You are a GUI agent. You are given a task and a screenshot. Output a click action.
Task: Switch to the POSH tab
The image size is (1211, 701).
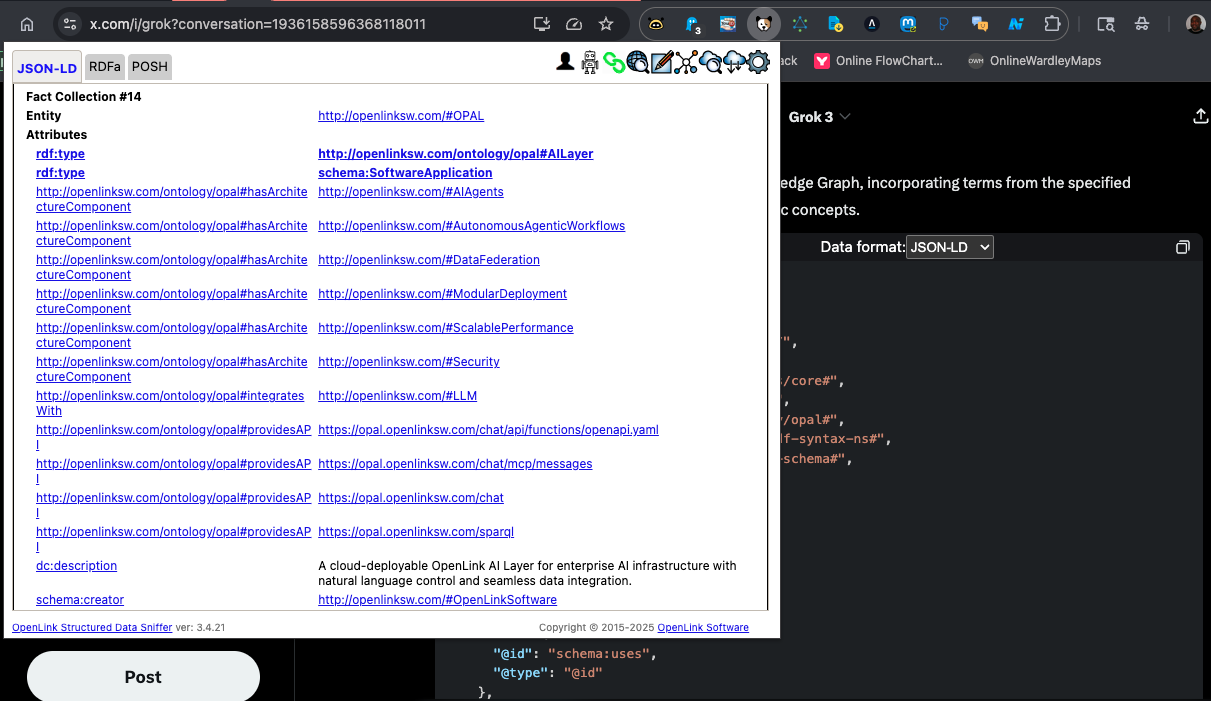tap(150, 67)
